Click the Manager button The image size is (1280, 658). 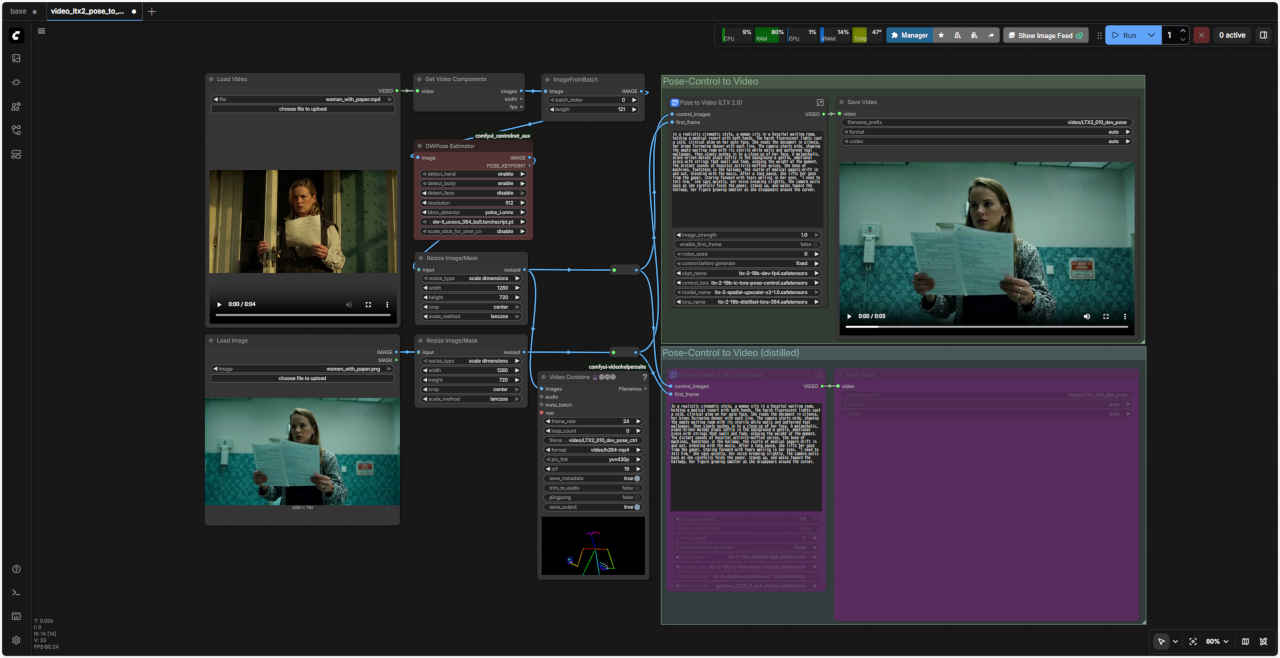tap(909, 35)
